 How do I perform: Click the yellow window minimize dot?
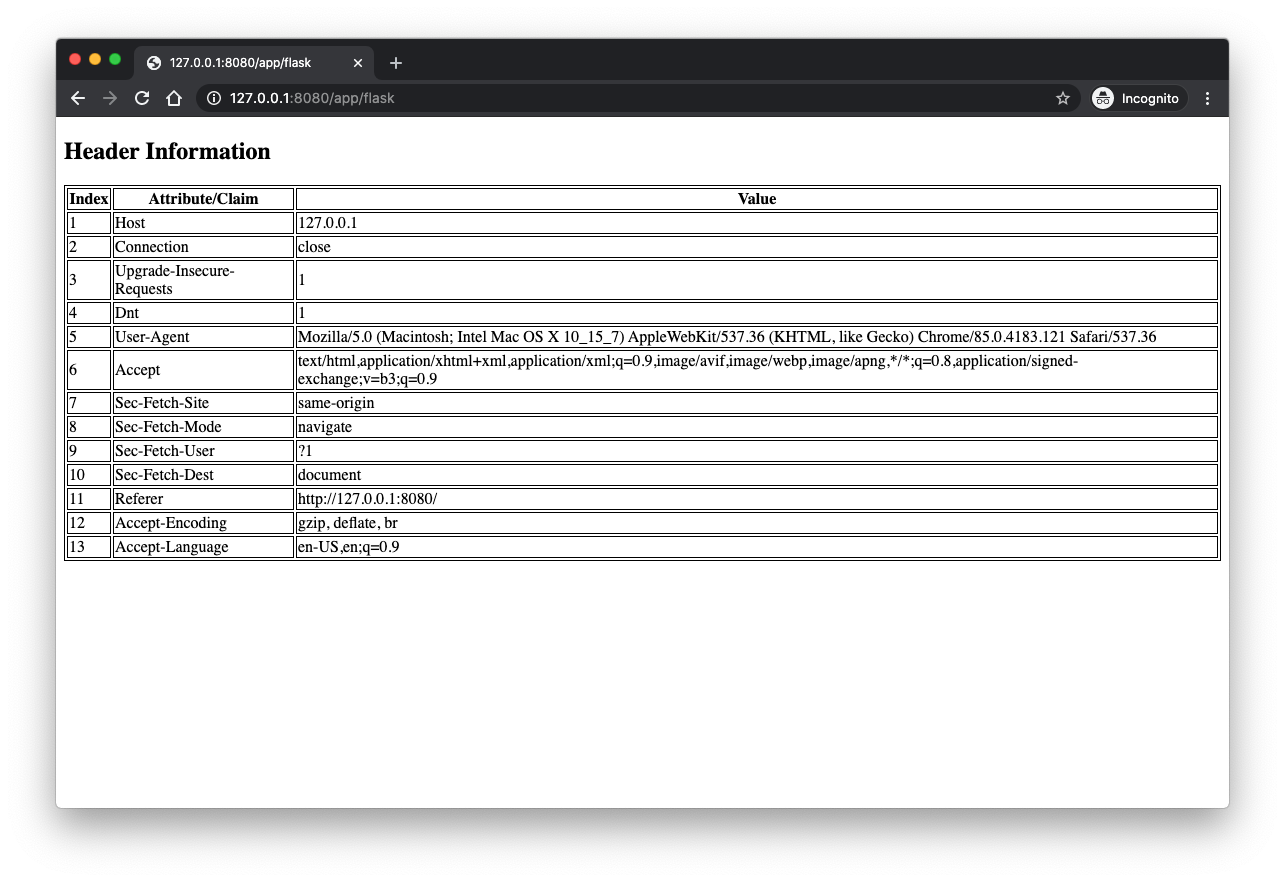[x=95, y=60]
